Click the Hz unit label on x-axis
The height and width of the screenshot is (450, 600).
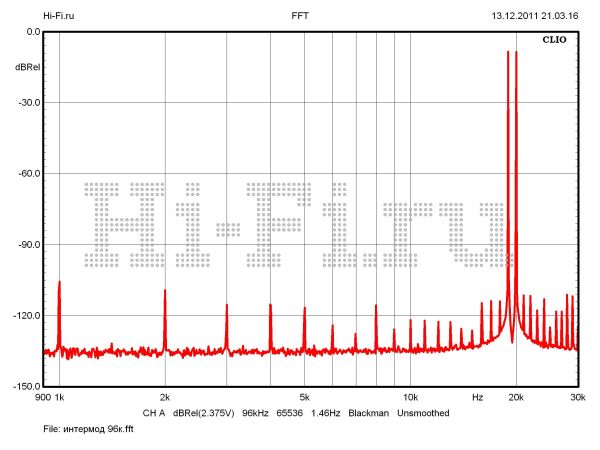pos(478,398)
